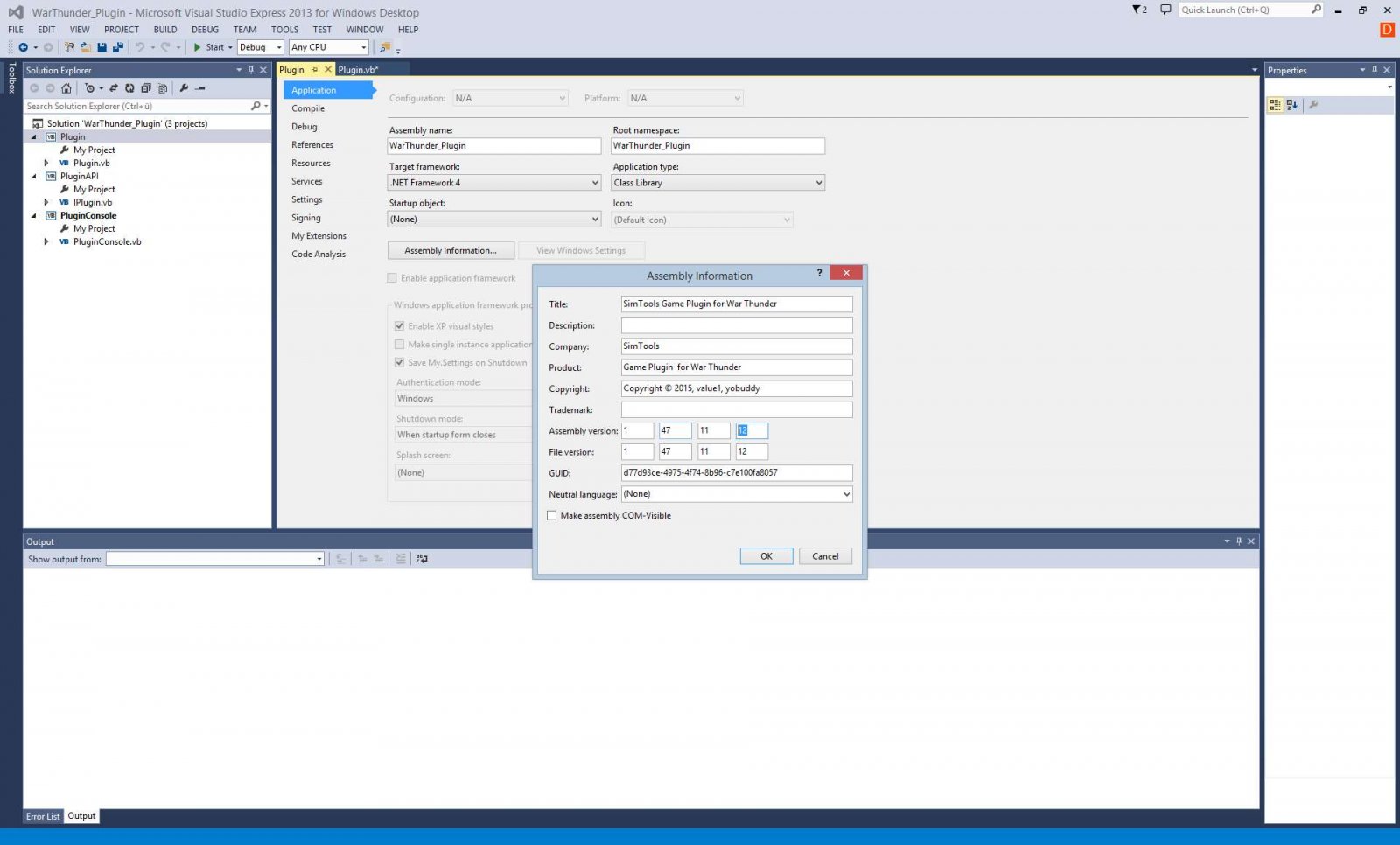This screenshot has width=1400, height=845.
Task: Click the GUID field in dialog
Action: pyautogui.click(x=737, y=473)
